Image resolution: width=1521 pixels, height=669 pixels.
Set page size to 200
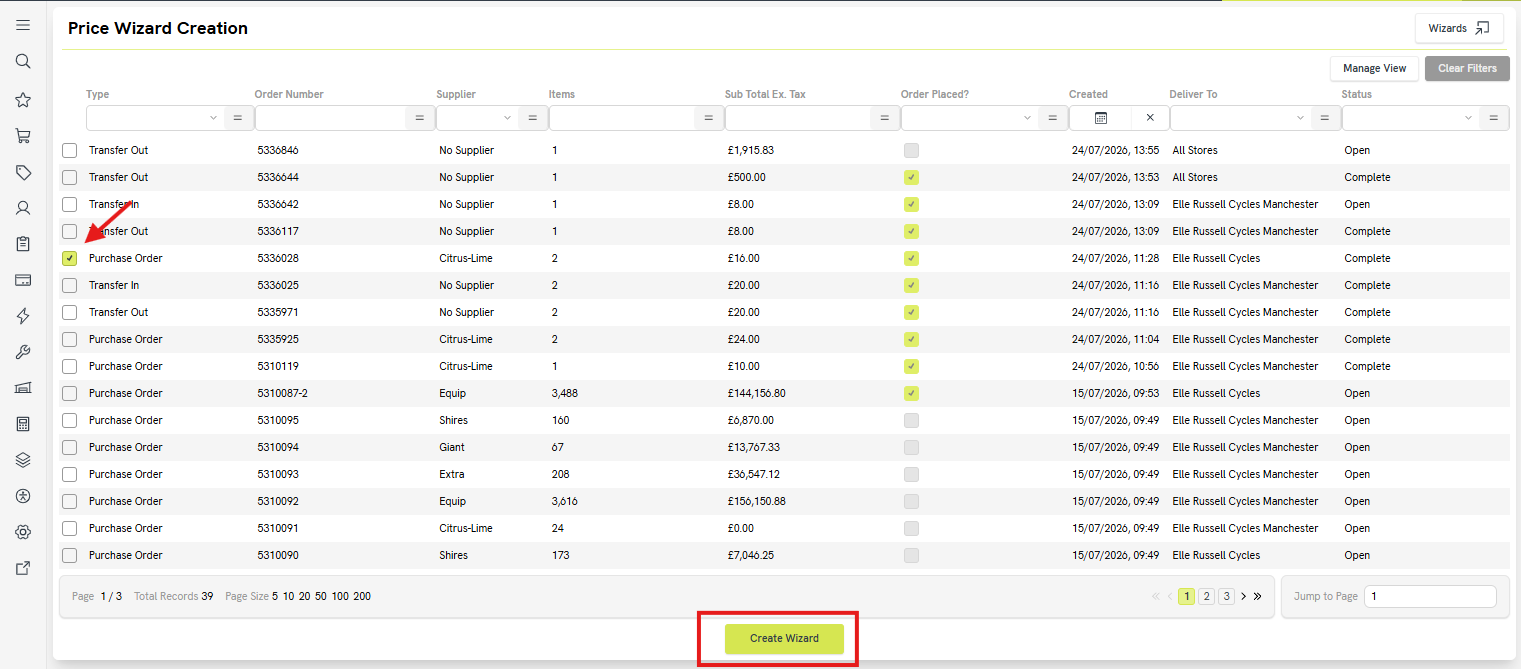pos(362,596)
